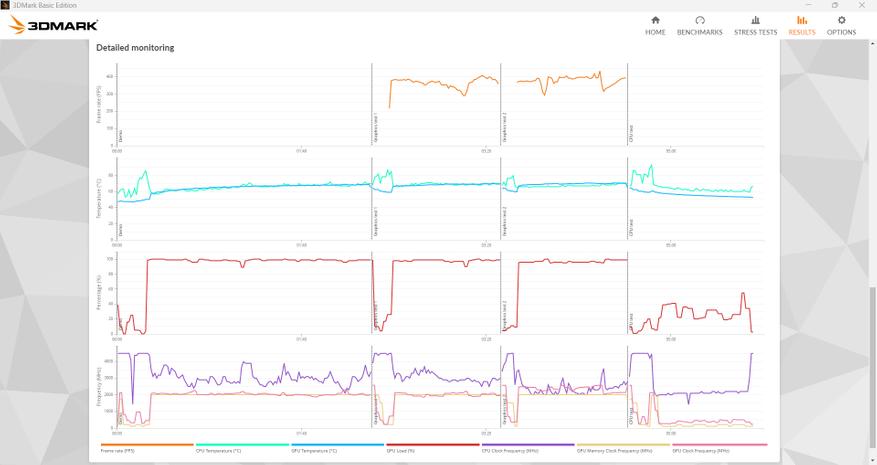The image size is (877, 465).
Task: Toggle CPU Temperature legend line
Action: (242, 448)
